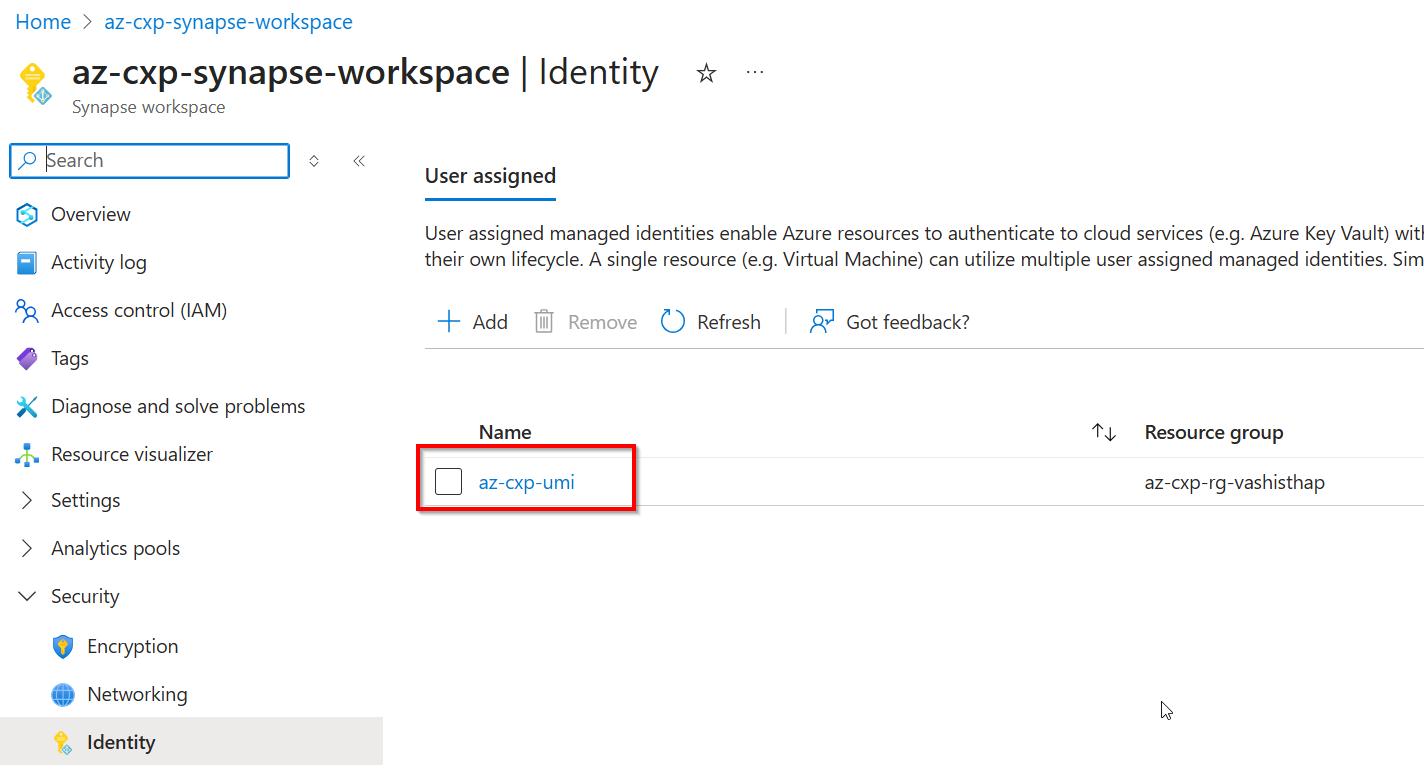The image size is (1424, 774).
Task: Sort by the Name column header
Action: 505,433
